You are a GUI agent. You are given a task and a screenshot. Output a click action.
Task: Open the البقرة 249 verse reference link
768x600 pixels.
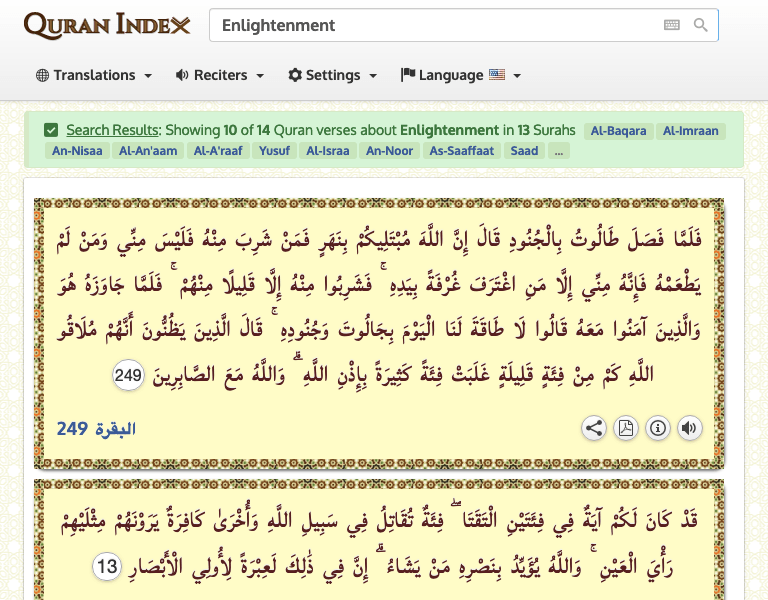96,429
